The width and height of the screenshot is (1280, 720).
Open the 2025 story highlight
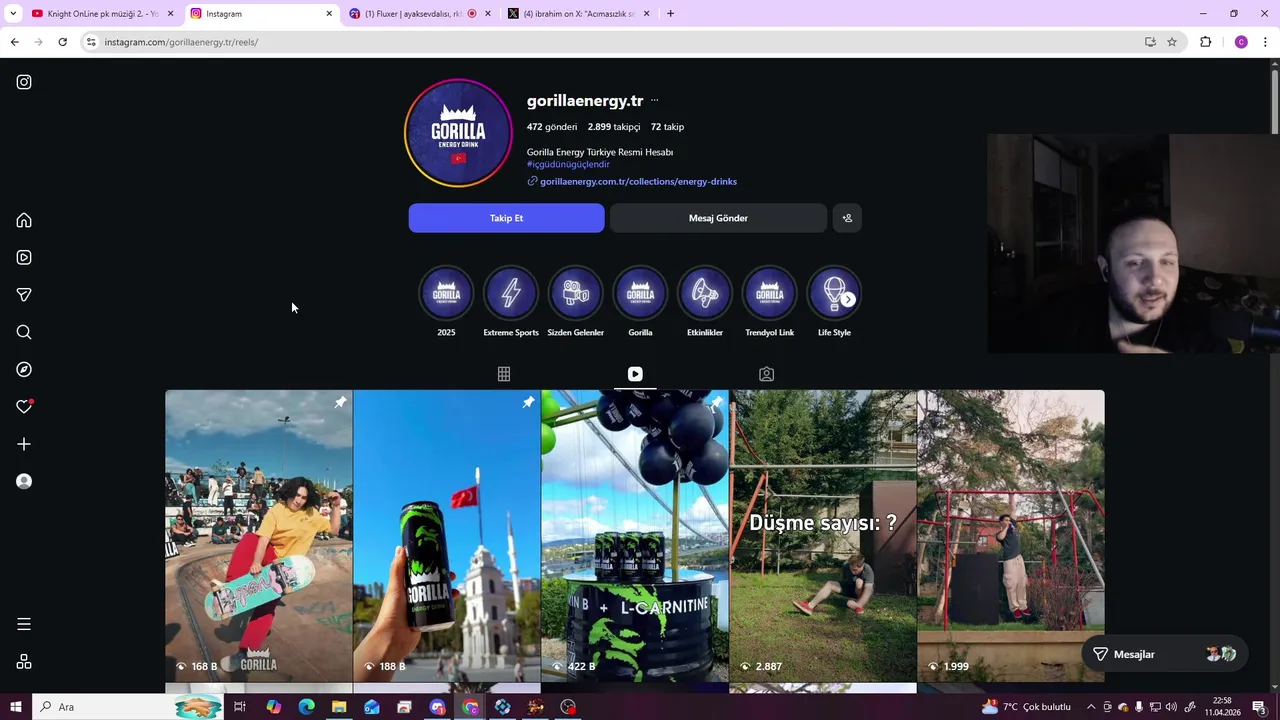click(x=446, y=302)
